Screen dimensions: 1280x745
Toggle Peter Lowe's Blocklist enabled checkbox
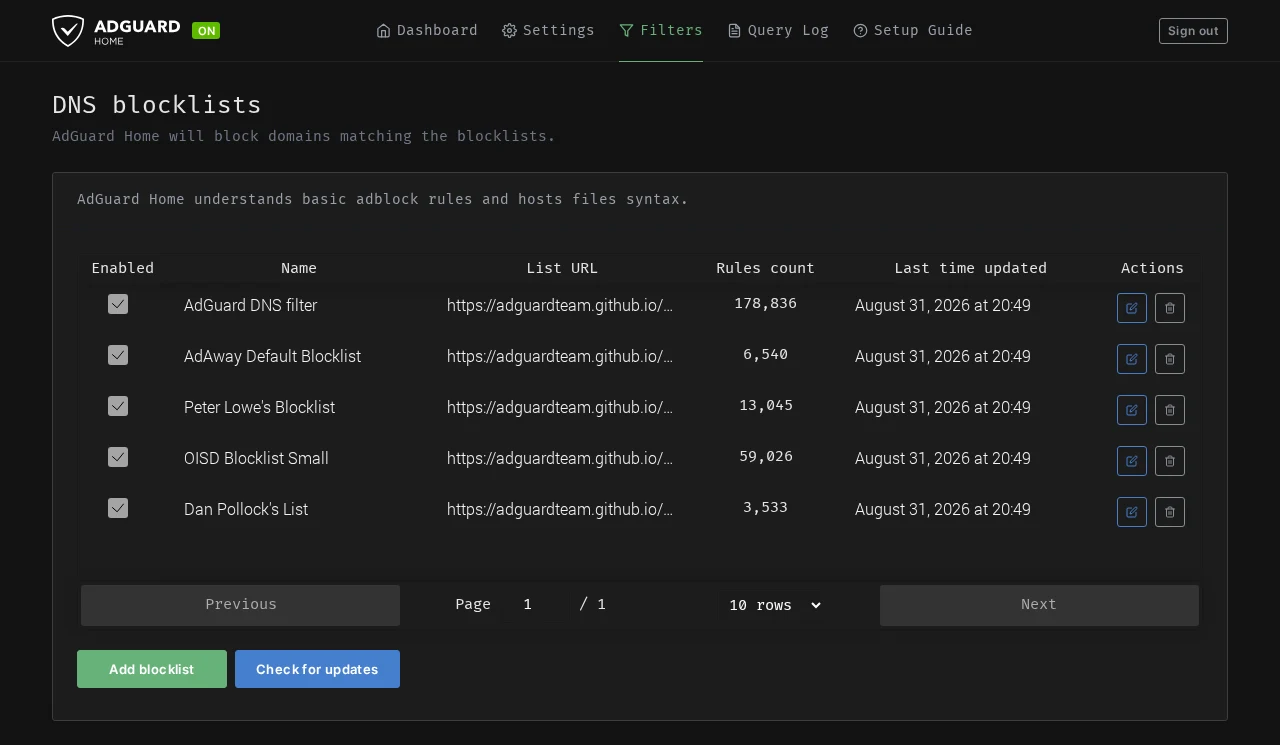(x=118, y=406)
